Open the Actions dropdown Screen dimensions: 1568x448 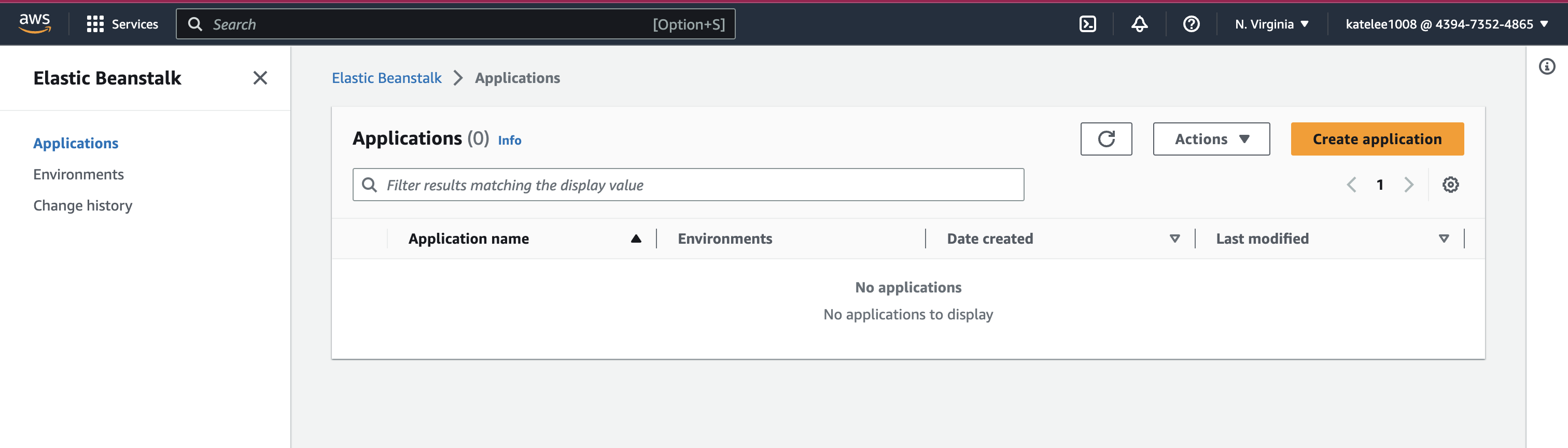click(x=1211, y=139)
